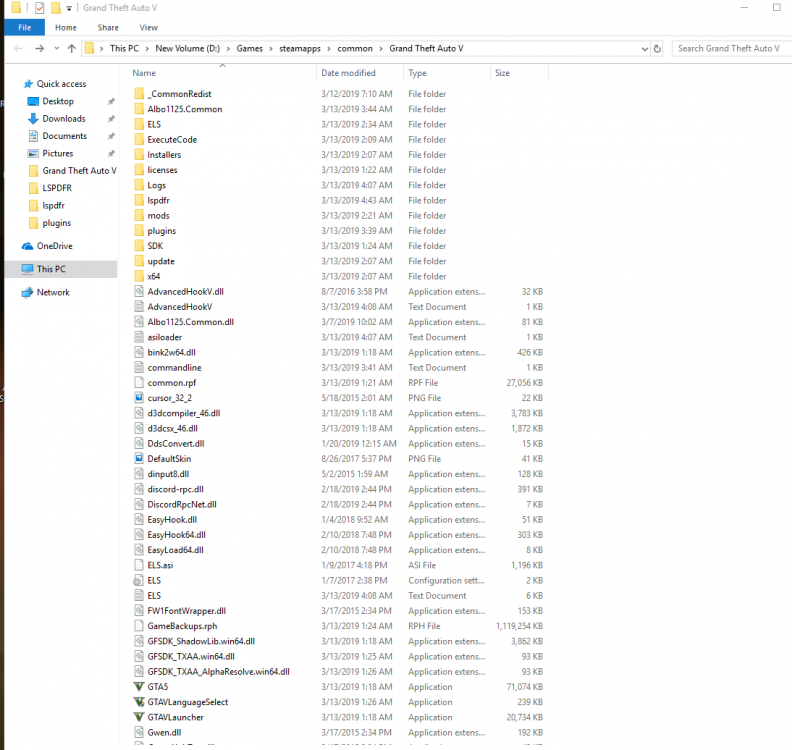Click the update folder icon
792x750 pixels.
[x=139, y=261]
